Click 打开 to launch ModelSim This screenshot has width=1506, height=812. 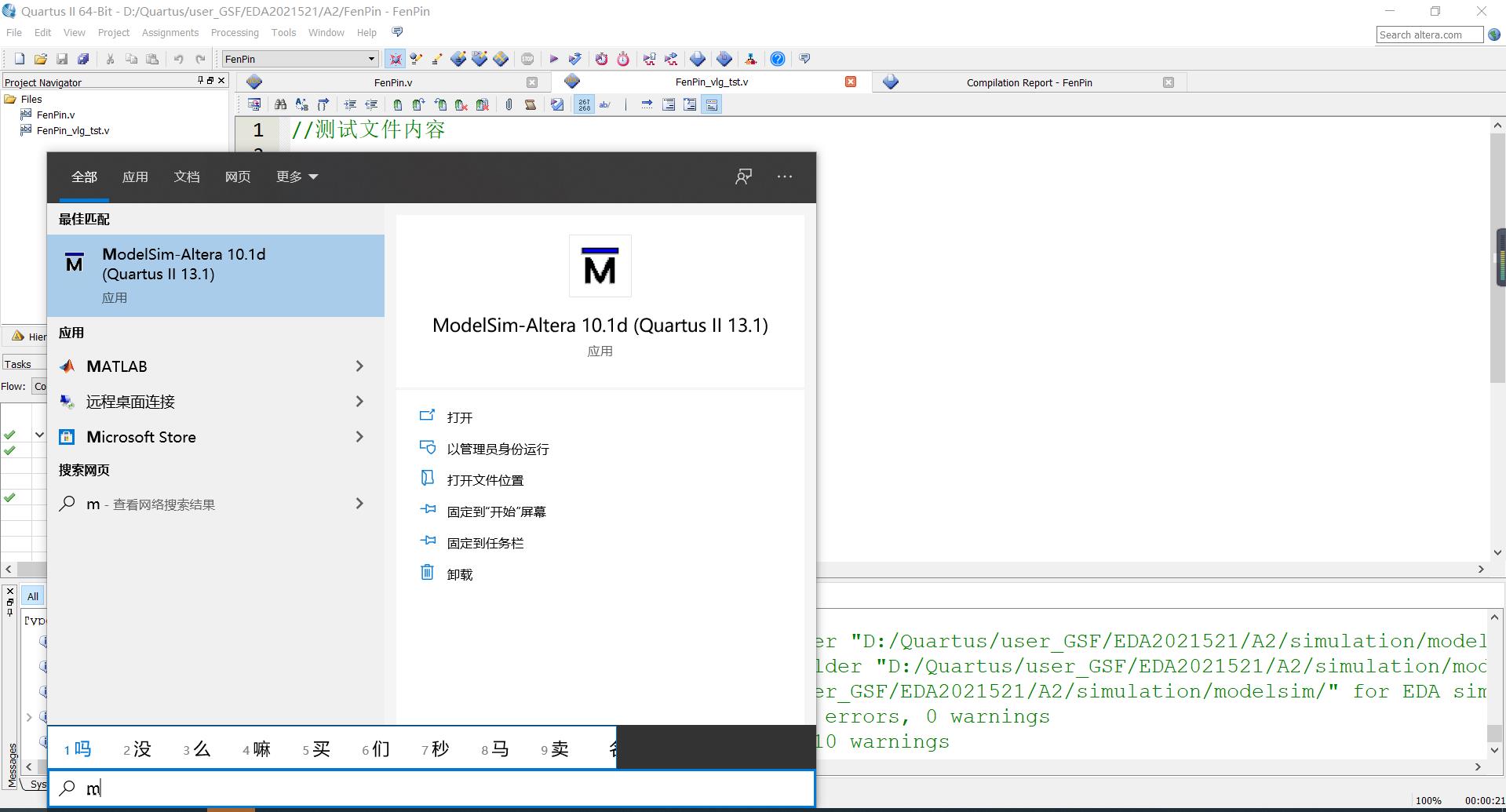pos(460,417)
